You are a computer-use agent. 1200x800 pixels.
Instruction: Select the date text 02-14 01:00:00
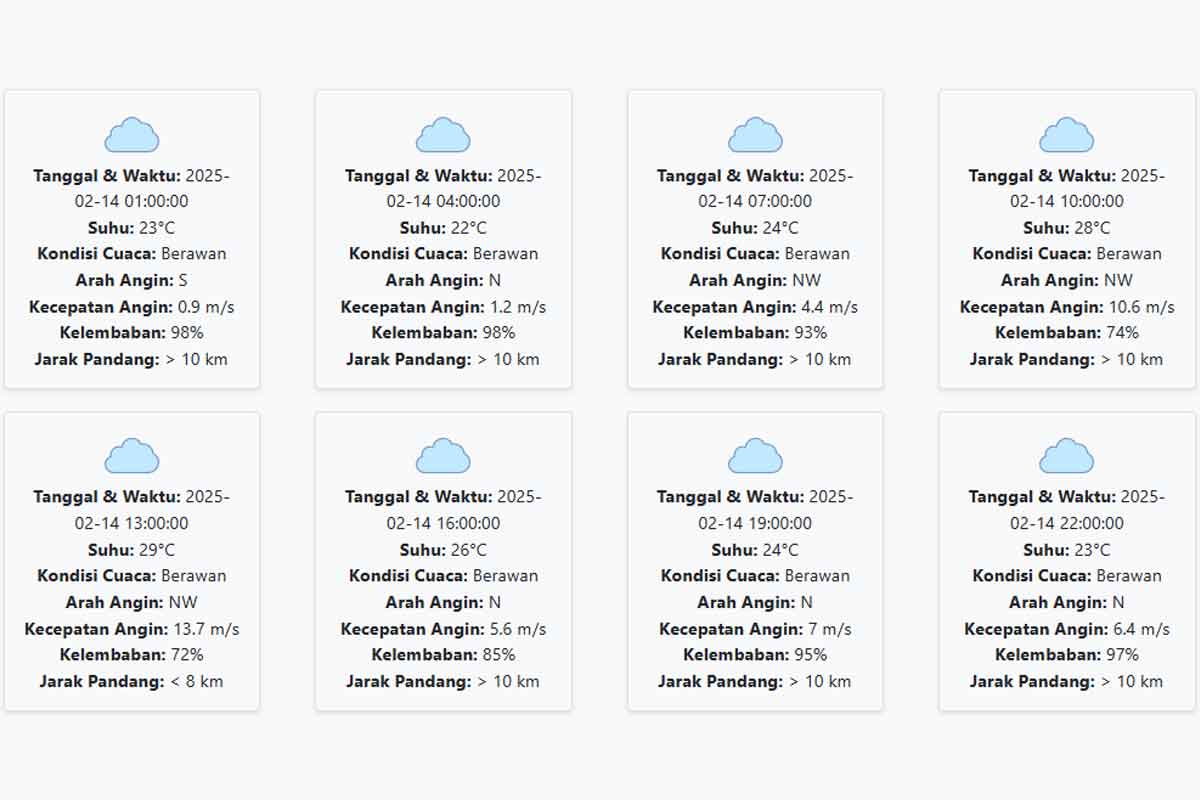(132, 201)
